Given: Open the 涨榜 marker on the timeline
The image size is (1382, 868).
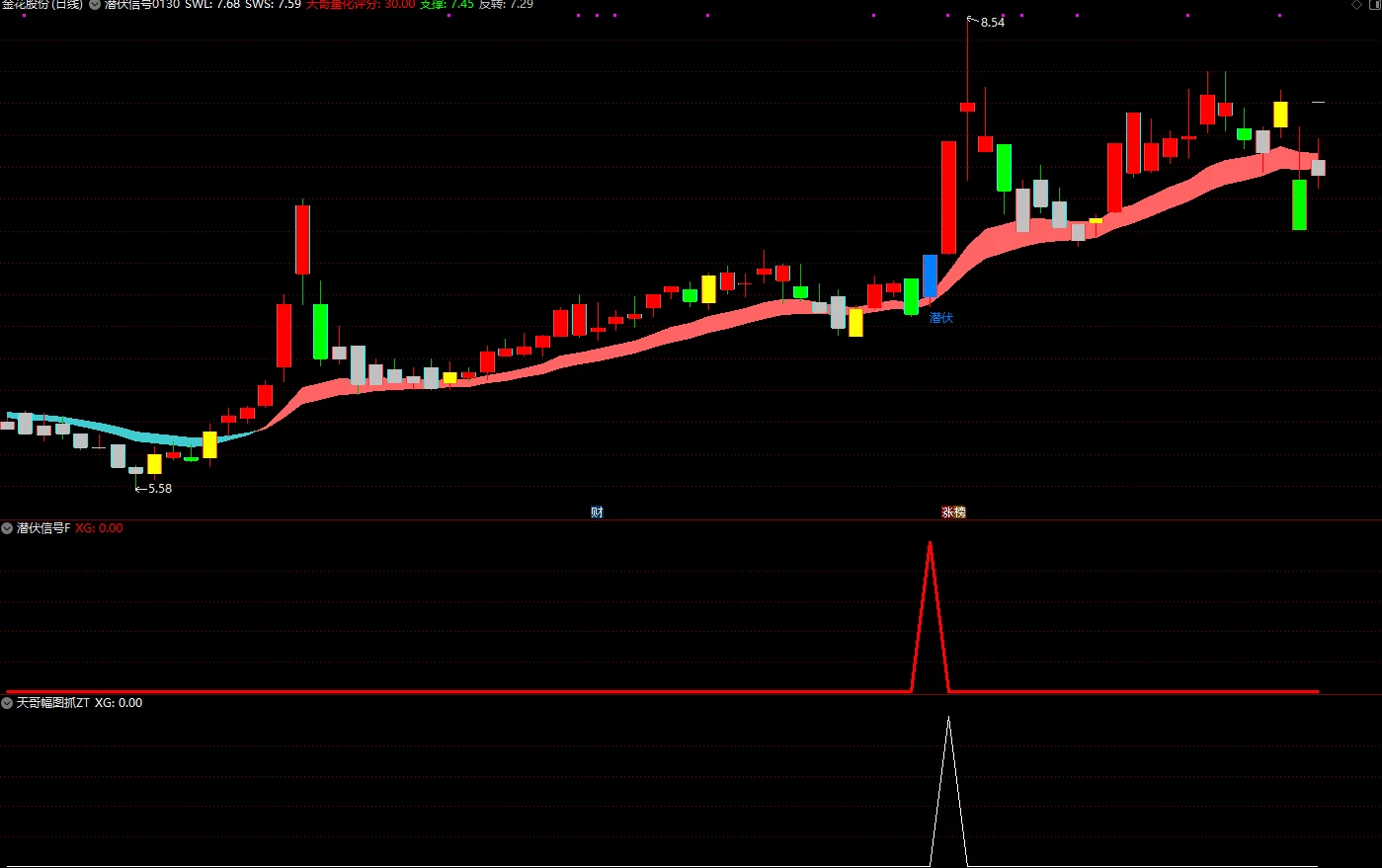Looking at the screenshot, I should click(x=953, y=512).
